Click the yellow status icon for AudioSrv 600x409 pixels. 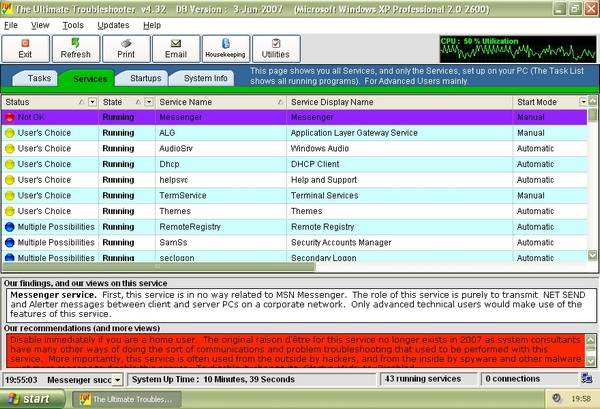[x=10, y=148]
